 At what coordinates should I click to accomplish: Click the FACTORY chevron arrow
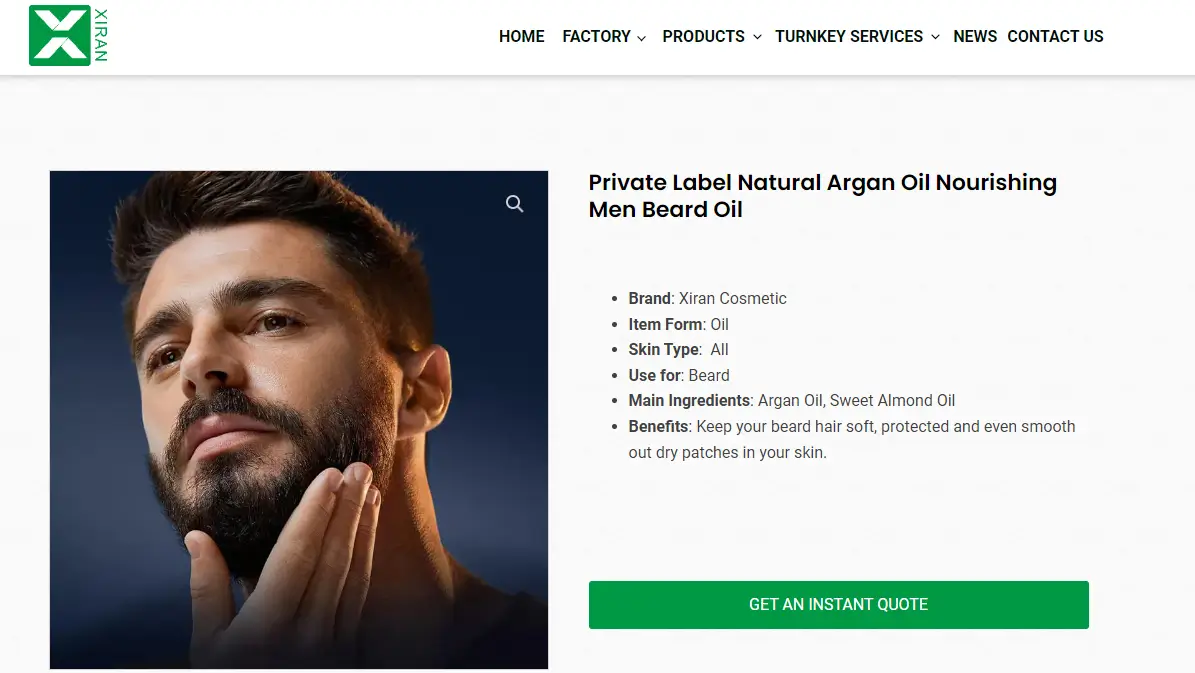[641, 38]
